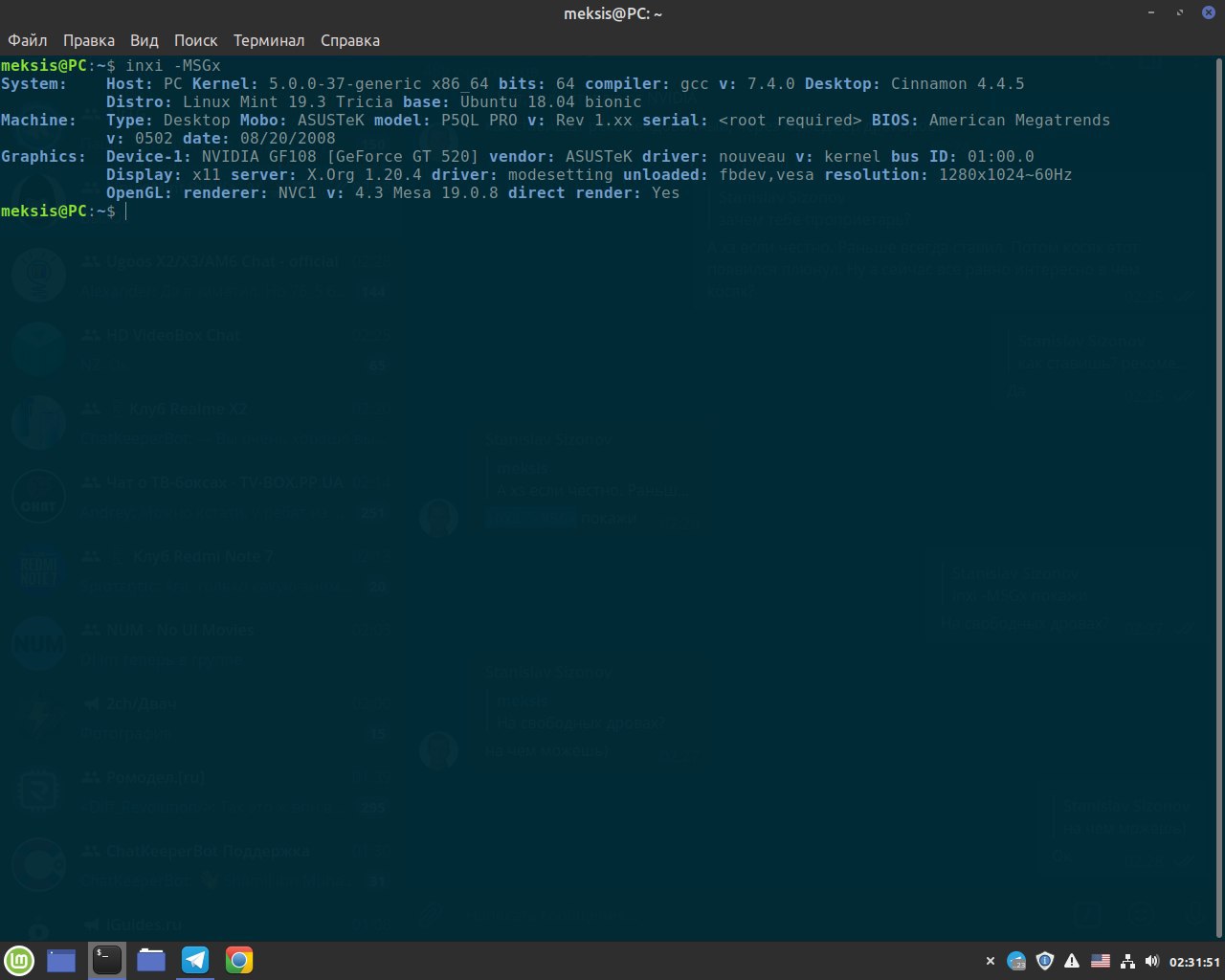The width and height of the screenshot is (1225, 980).
Task: Open the Справка menu
Action: [x=350, y=40]
